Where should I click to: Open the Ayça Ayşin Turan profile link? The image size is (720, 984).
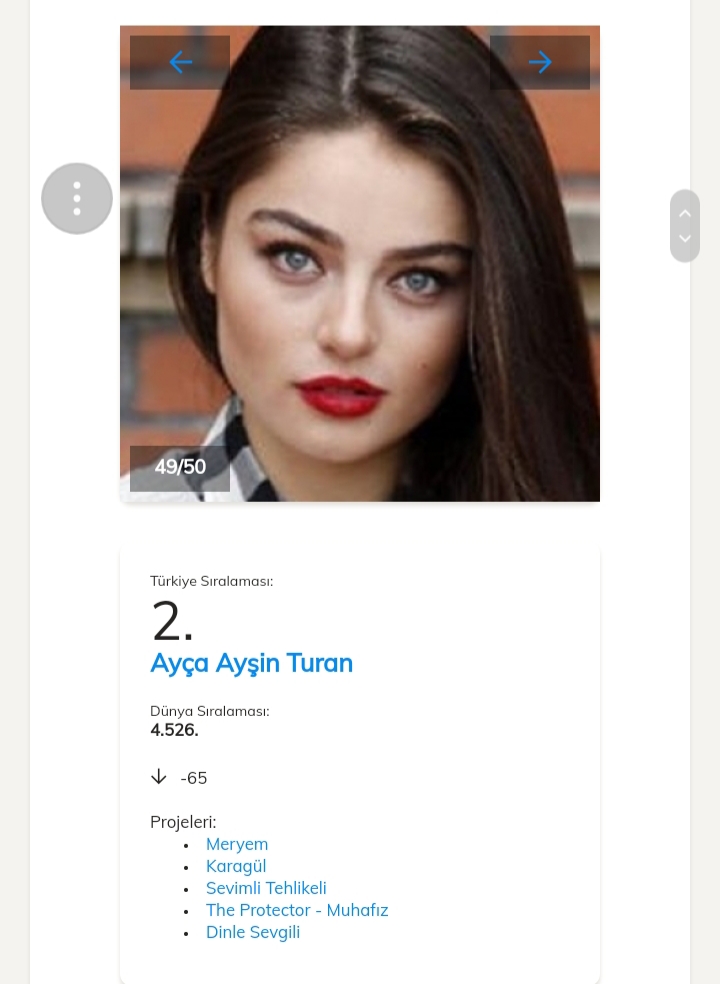(x=251, y=663)
